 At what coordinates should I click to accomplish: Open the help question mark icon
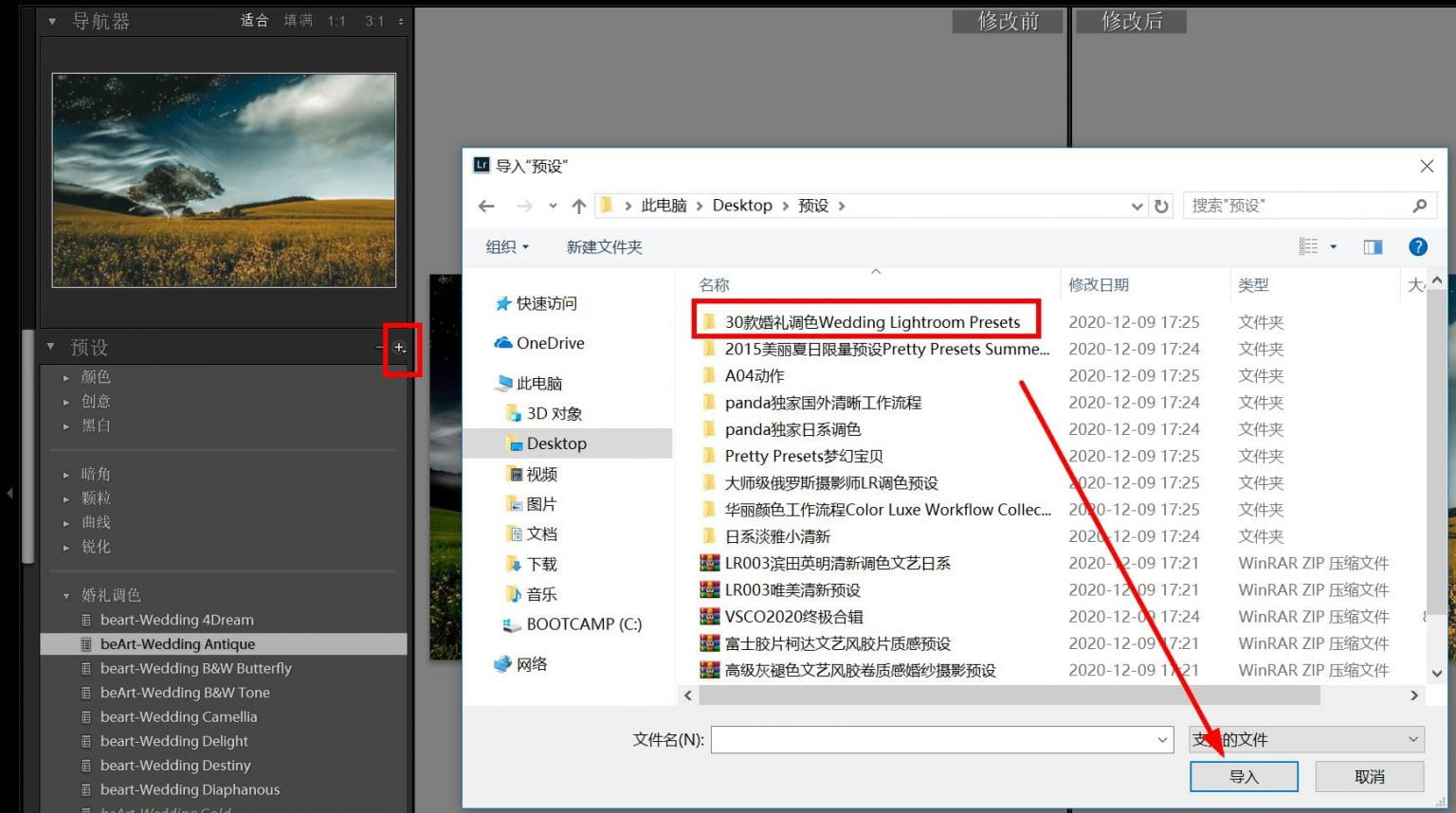(1417, 246)
